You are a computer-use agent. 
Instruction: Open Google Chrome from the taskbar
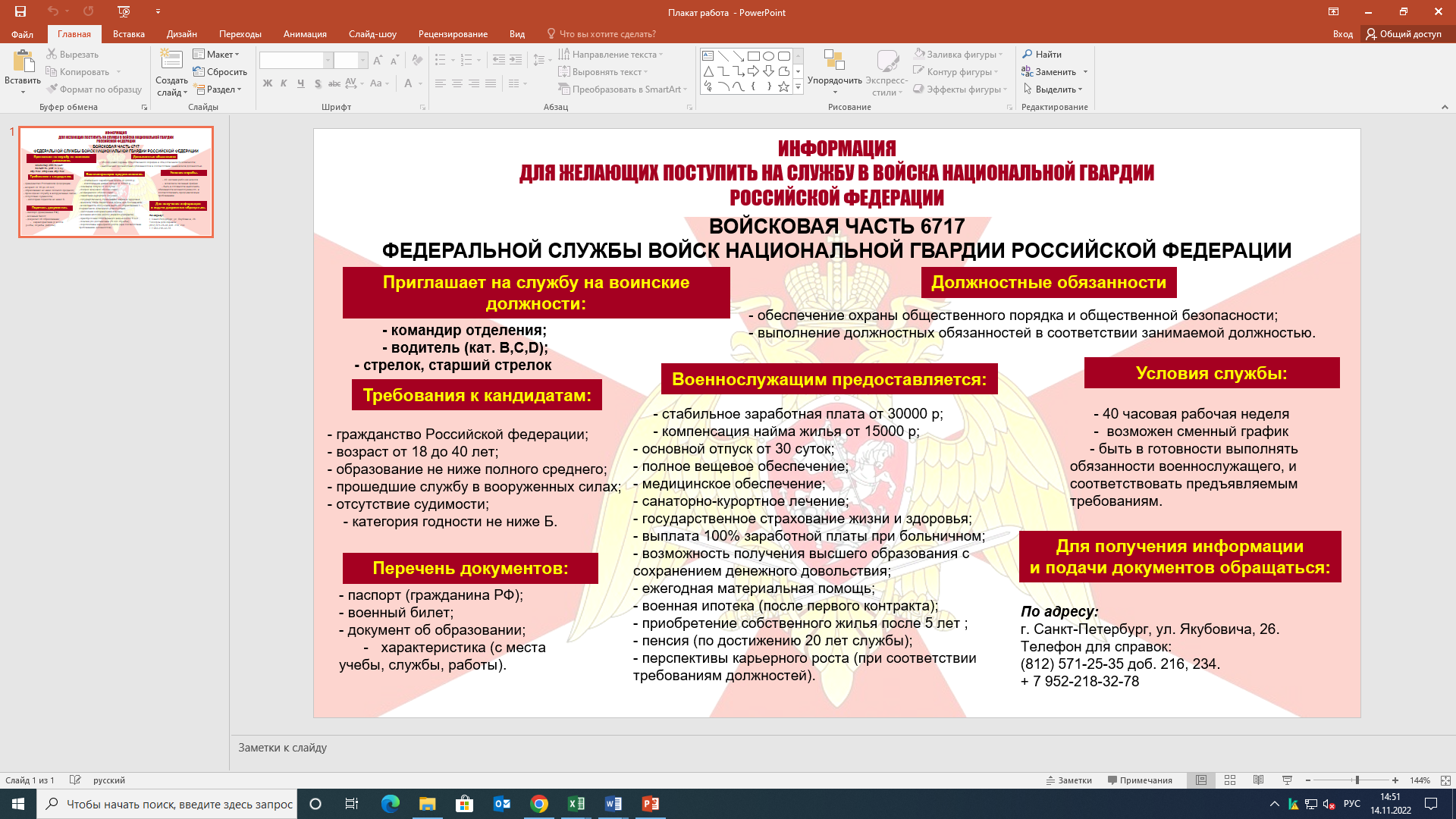[539, 804]
